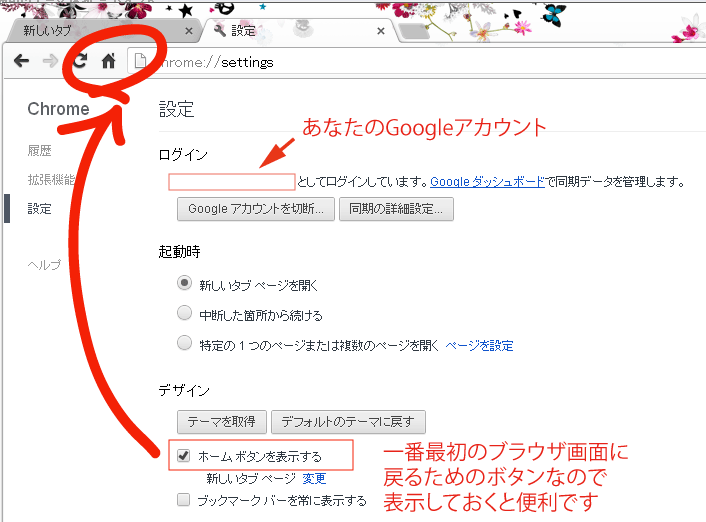This screenshot has height=522, width=706.
Task: Click the forward navigation arrow
Action: [x=50, y=60]
